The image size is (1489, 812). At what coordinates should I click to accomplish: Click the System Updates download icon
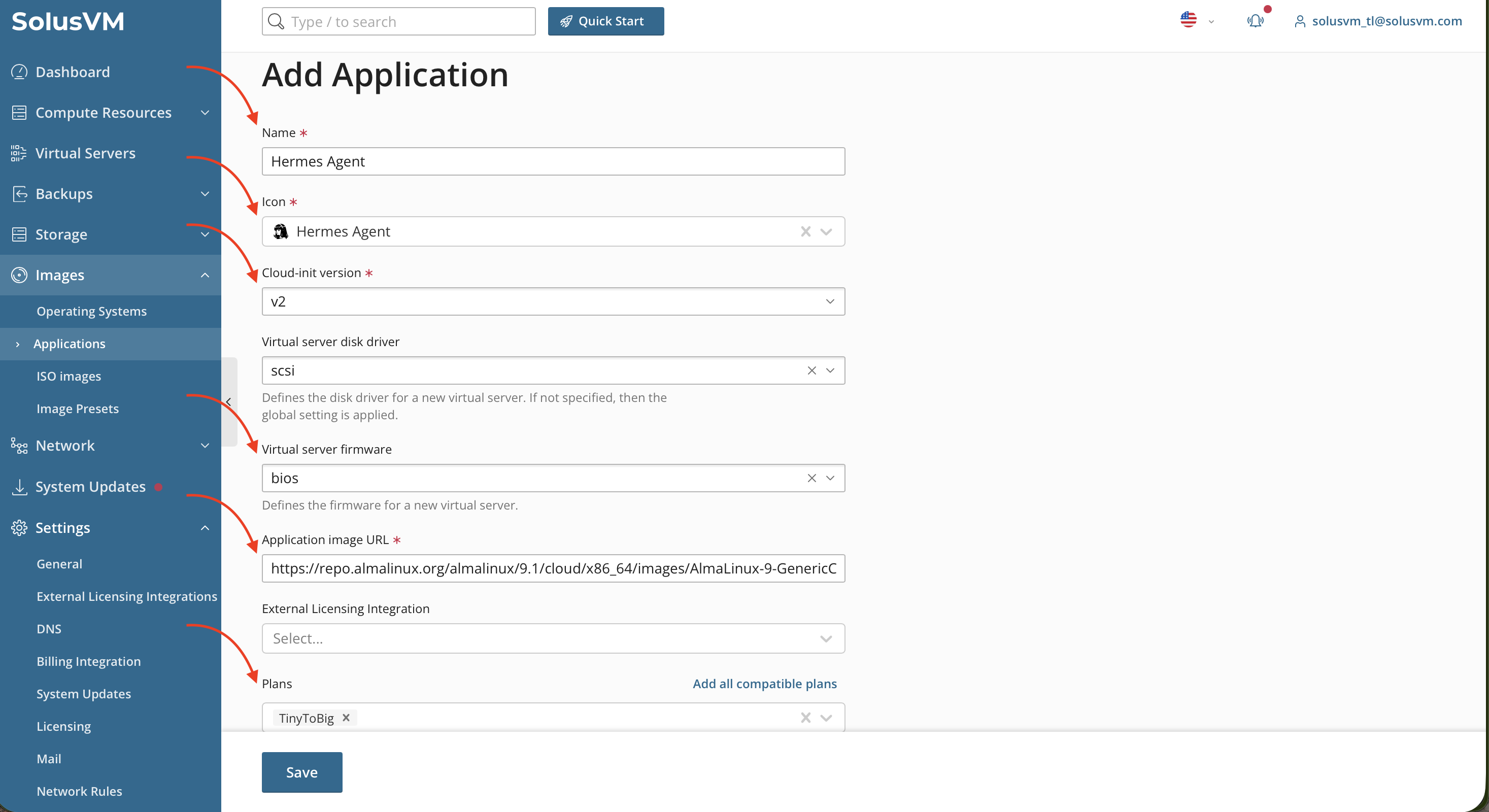click(19, 487)
